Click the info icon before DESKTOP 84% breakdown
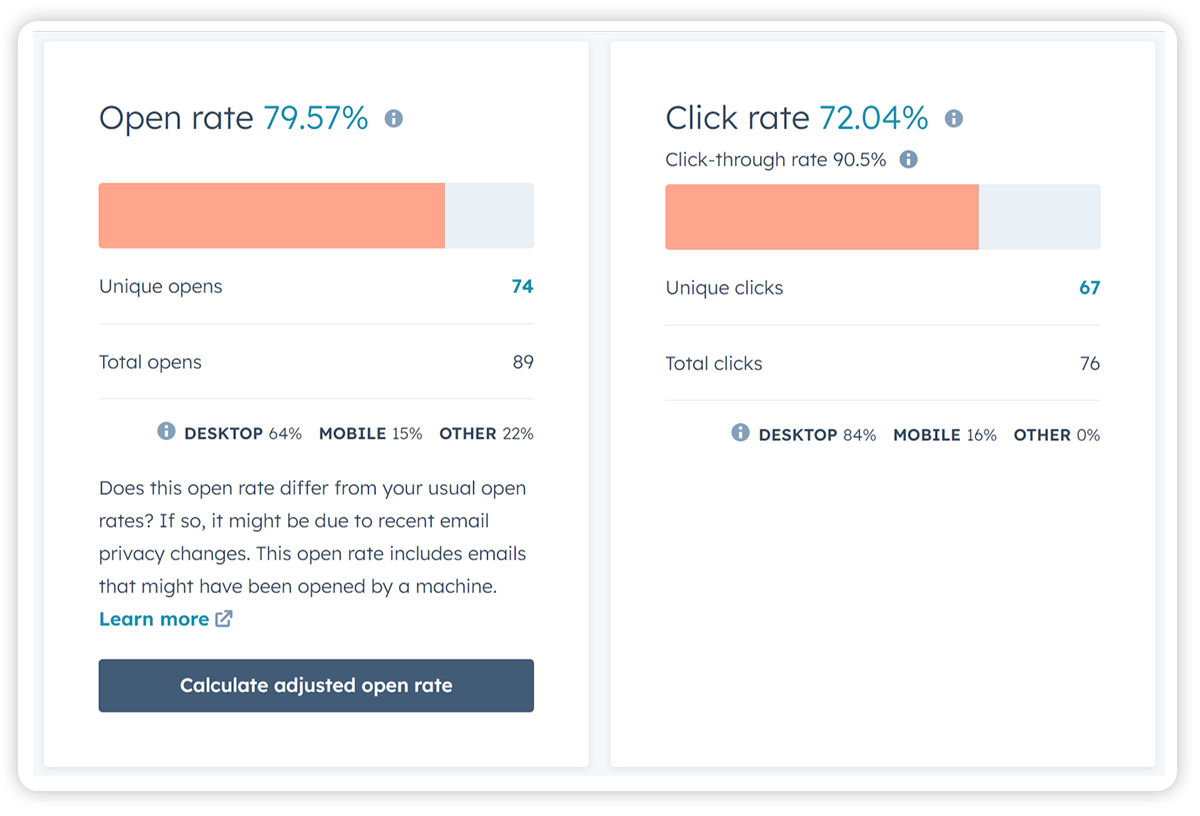 (740, 434)
